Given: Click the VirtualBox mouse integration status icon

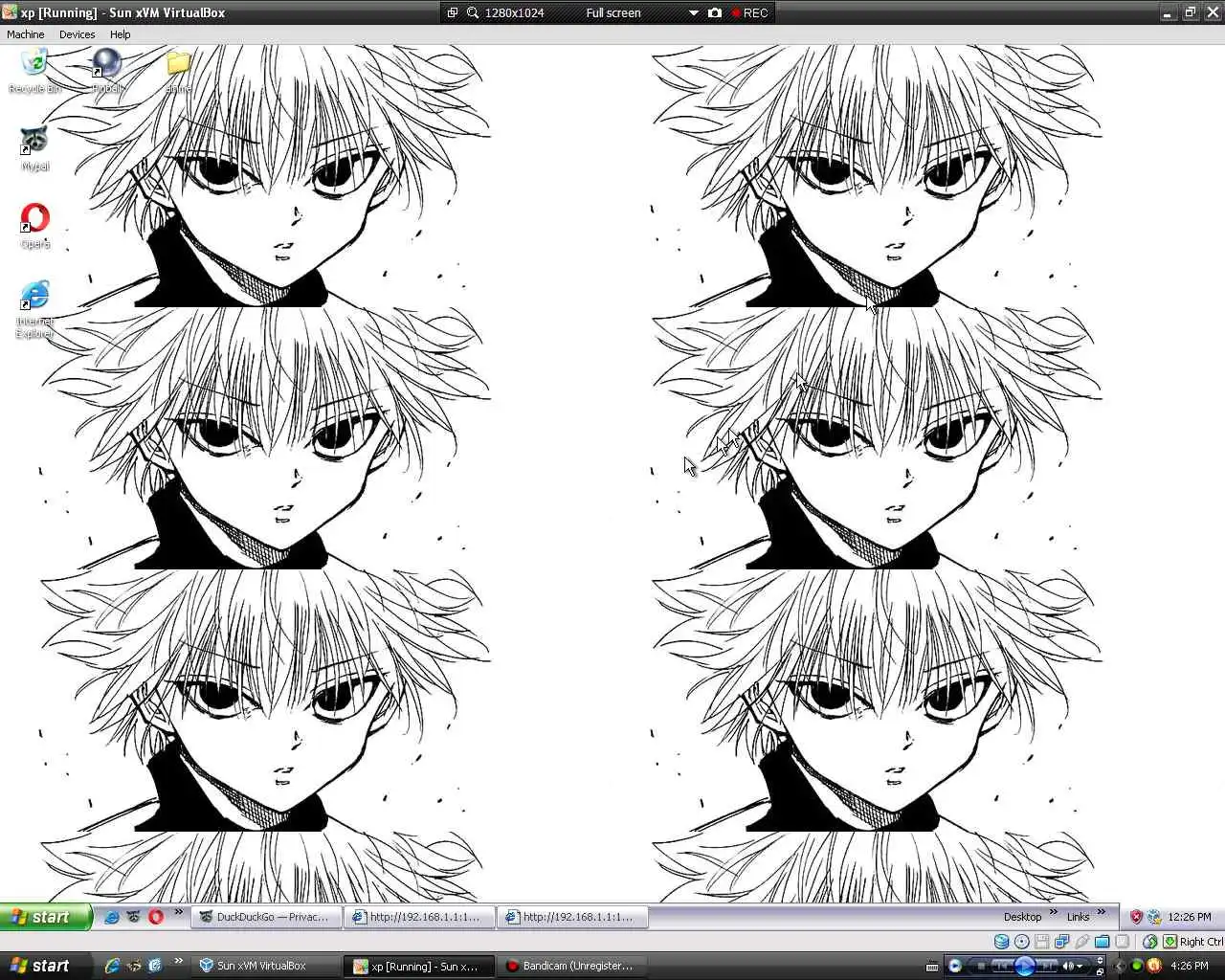Looking at the screenshot, I should pyautogui.click(x=1149, y=942).
